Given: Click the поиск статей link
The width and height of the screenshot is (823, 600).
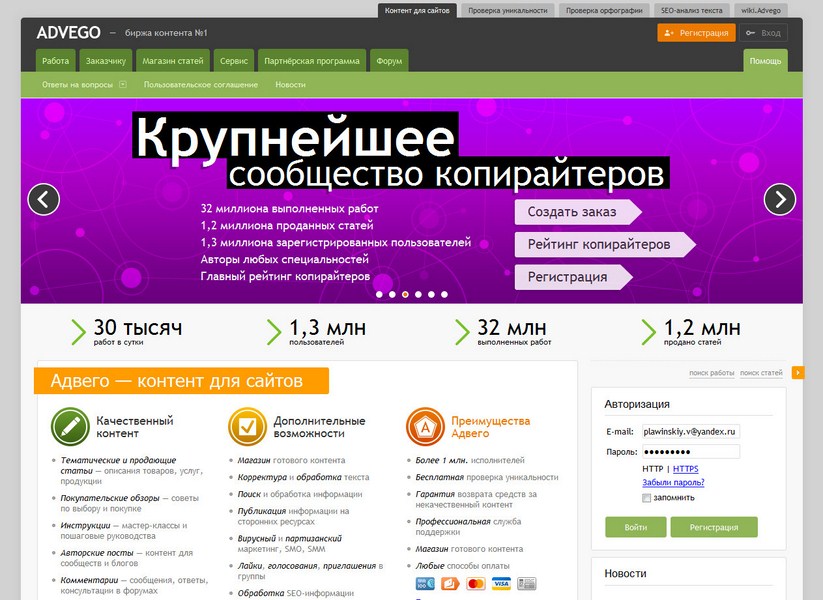Looking at the screenshot, I should [761, 373].
